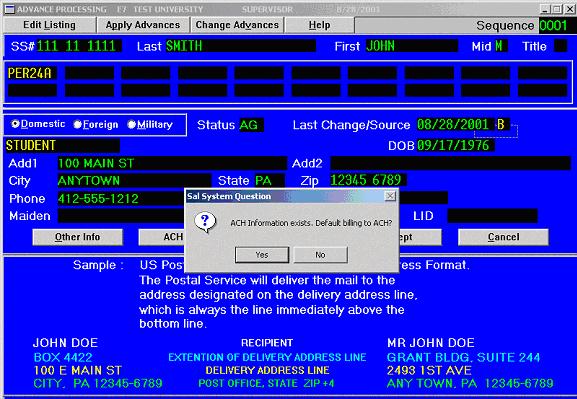Viewport: 577px width, 399px height.
Task: Close the Sal System Question dialog
Action: (x=390, y=196)
